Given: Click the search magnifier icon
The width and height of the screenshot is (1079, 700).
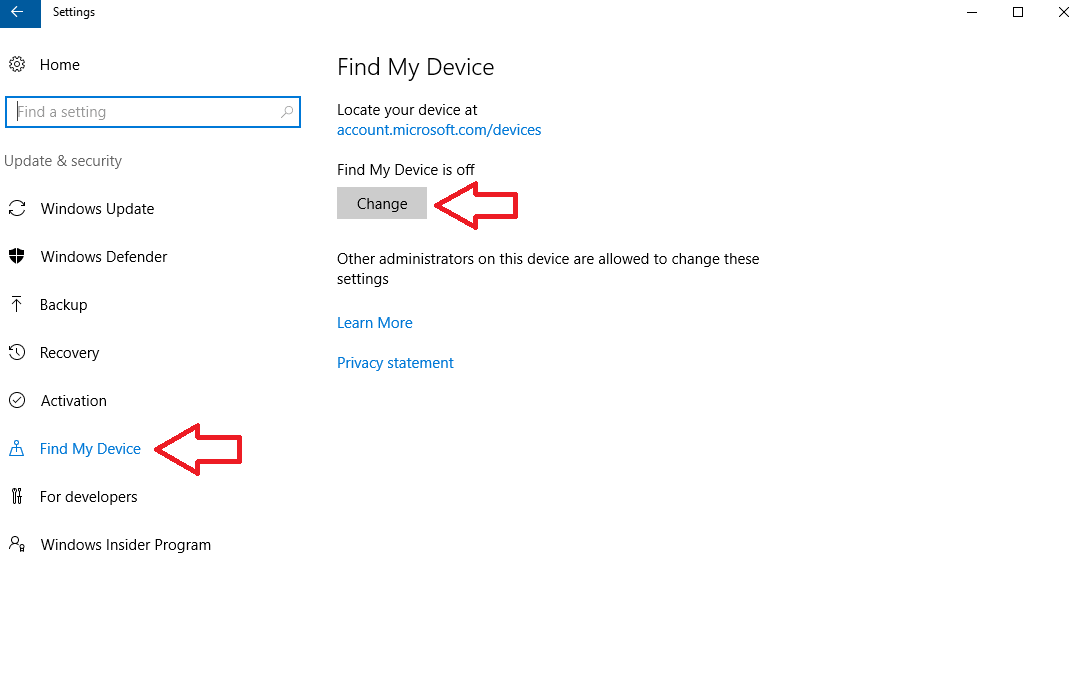Looking at the screenshot, I should tap(287, 112).
